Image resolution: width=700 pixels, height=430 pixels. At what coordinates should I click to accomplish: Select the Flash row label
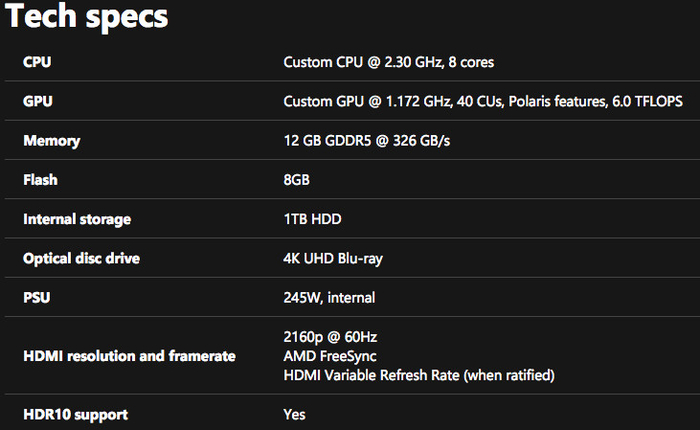click(x=40, y=180)
